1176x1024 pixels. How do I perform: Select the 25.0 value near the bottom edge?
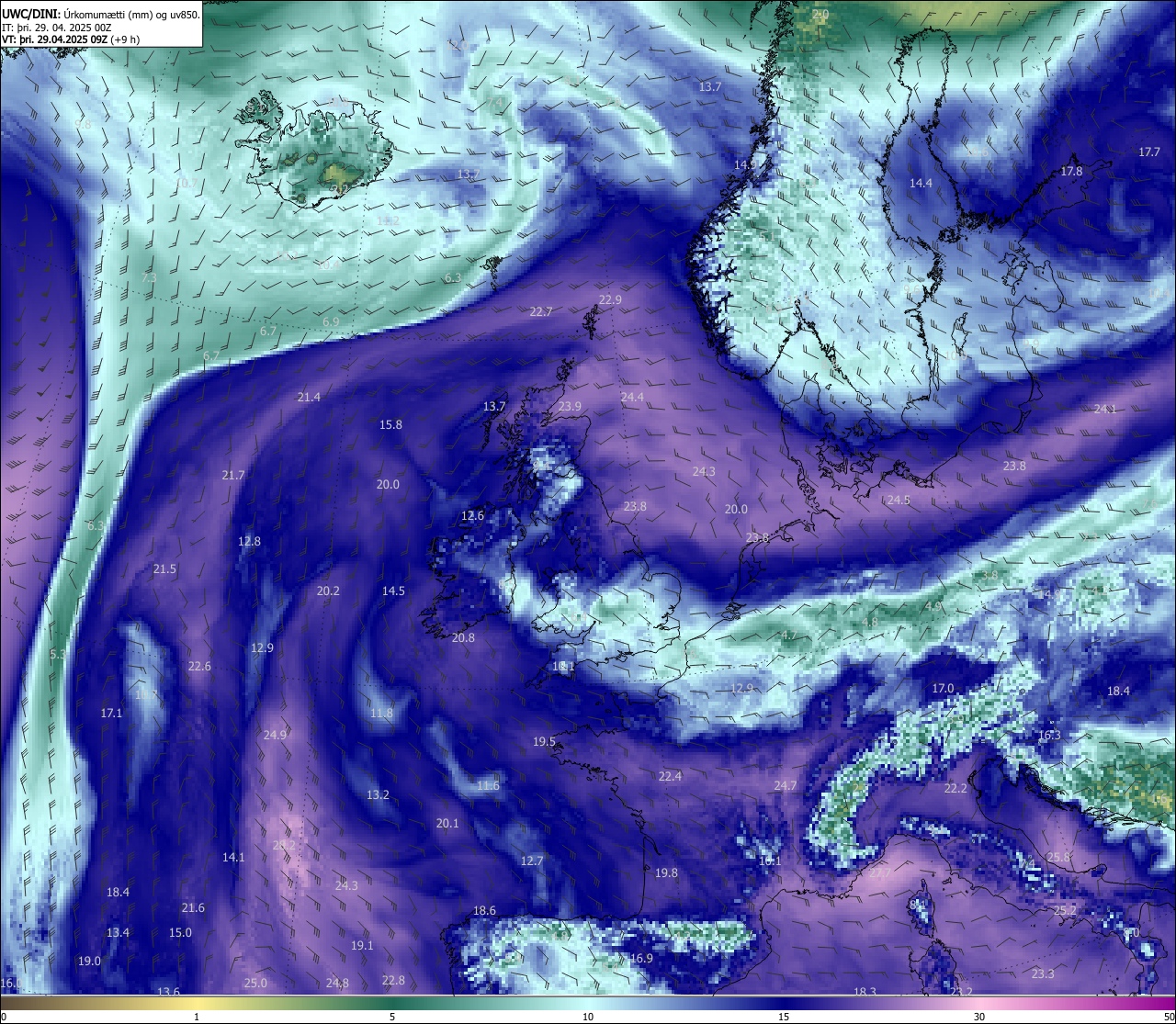coord(255,984)
